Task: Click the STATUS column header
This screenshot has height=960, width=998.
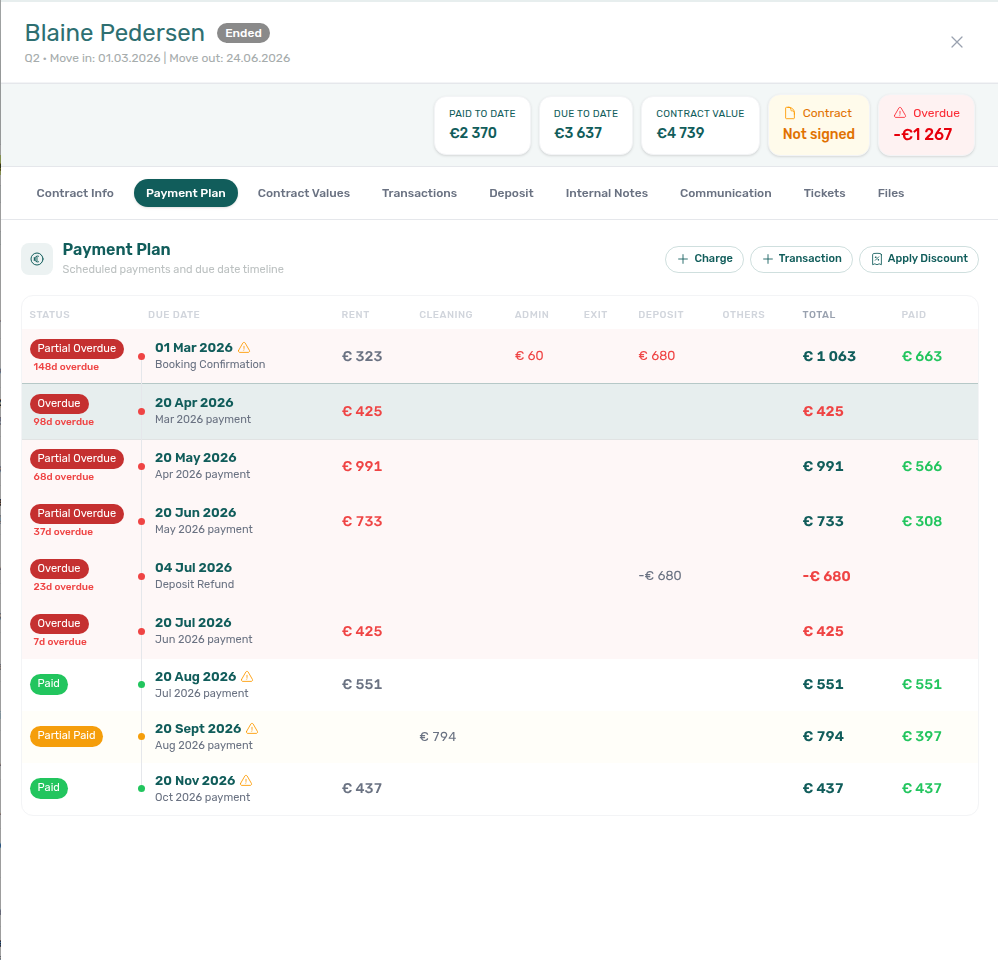Action: (50, 314)
